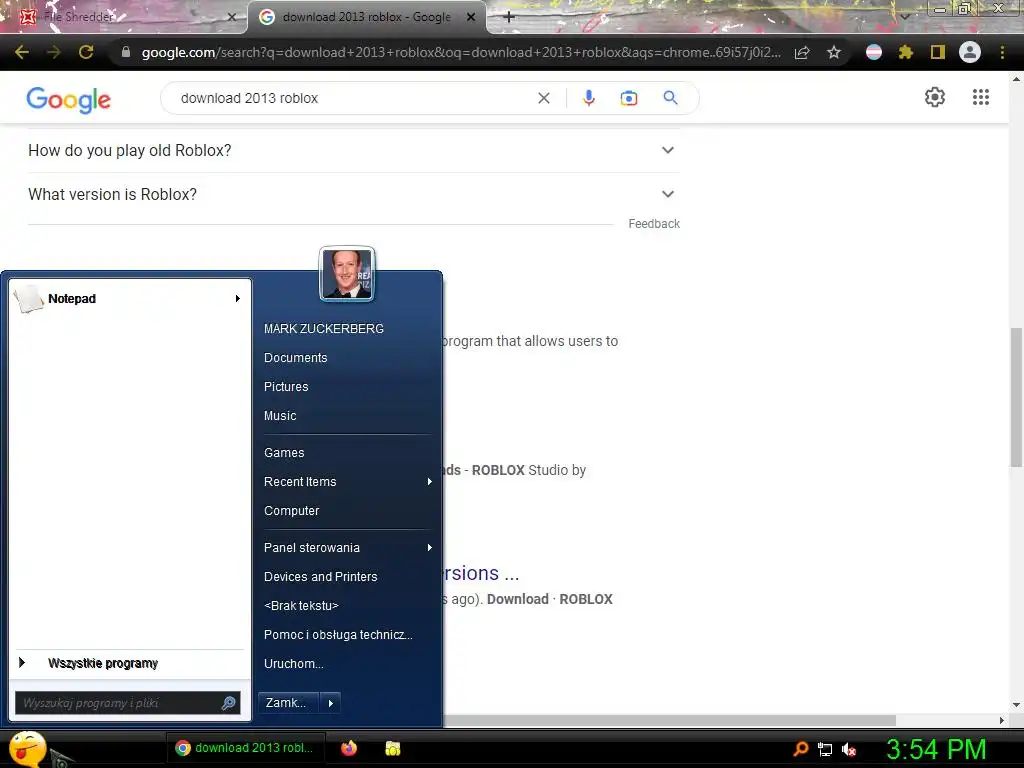Expand the Panel sterowania submenu
The image size is (1024, 768).
[x=430, y=547]
